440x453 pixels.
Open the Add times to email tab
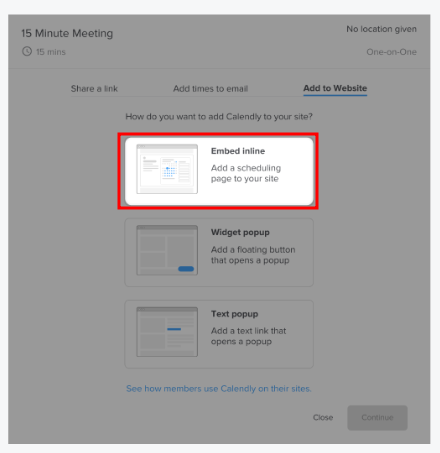210,89
